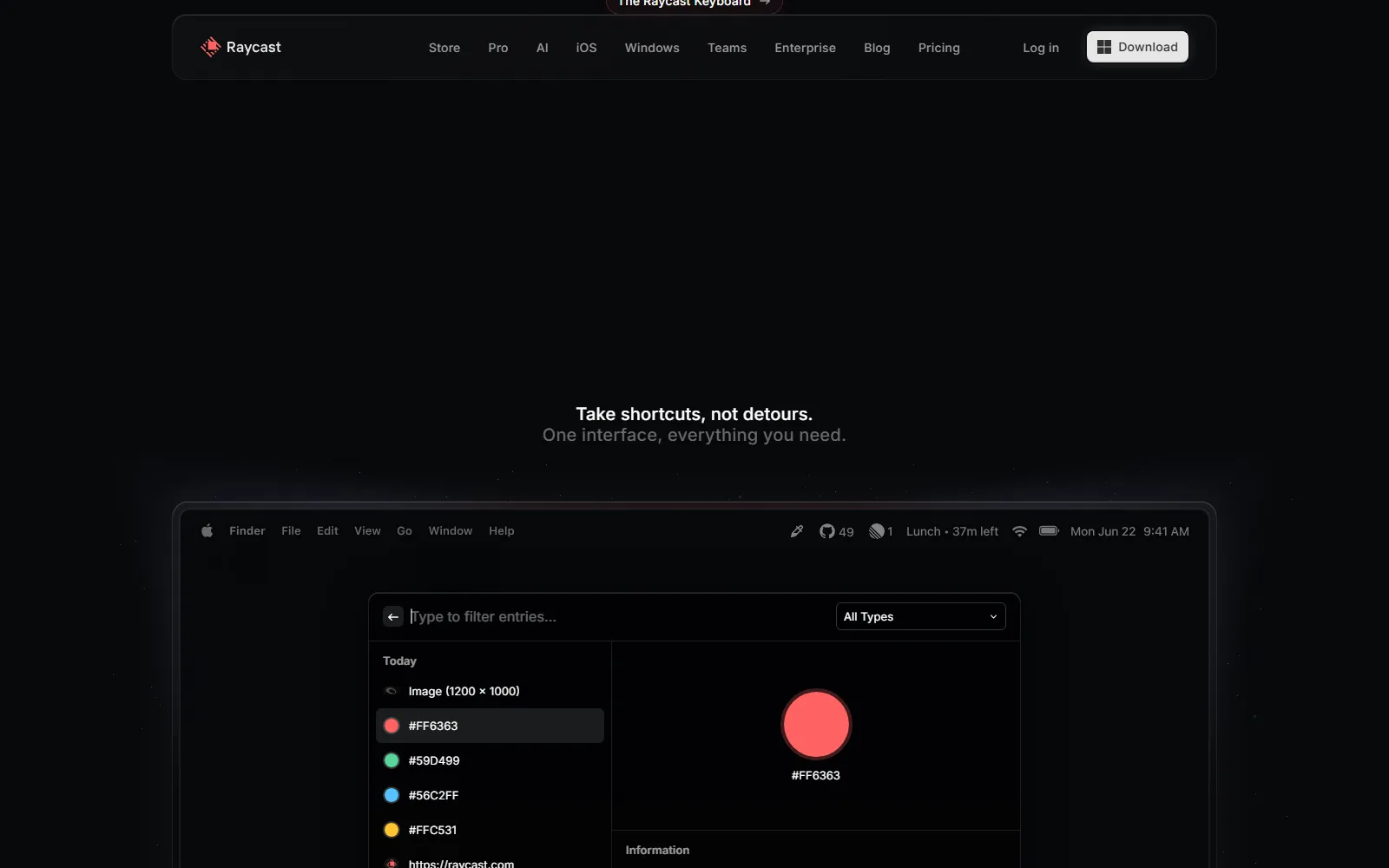Click the "Take shortcuts, not detours." heading
This screenshot has width=1389, height=868.
(694, 414)
